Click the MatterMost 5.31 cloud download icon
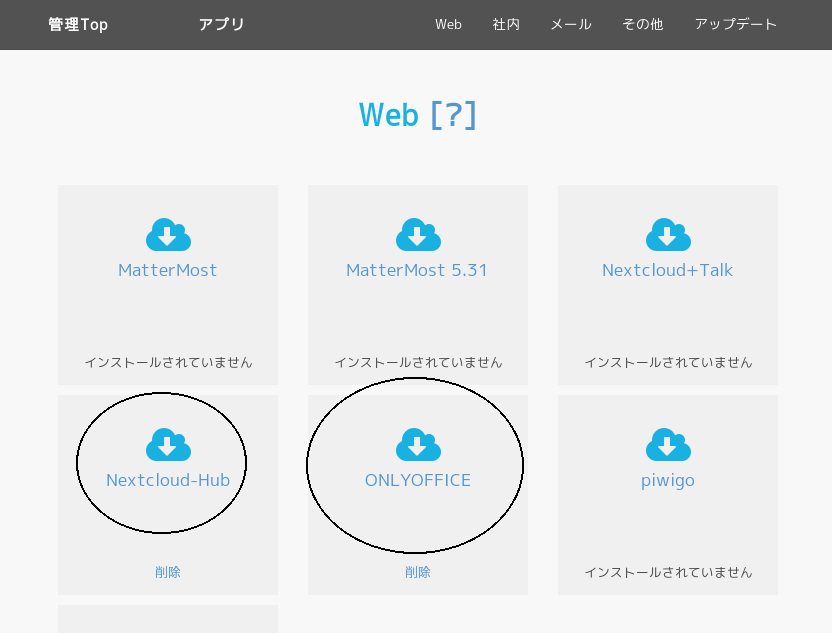 click(418, 235)
